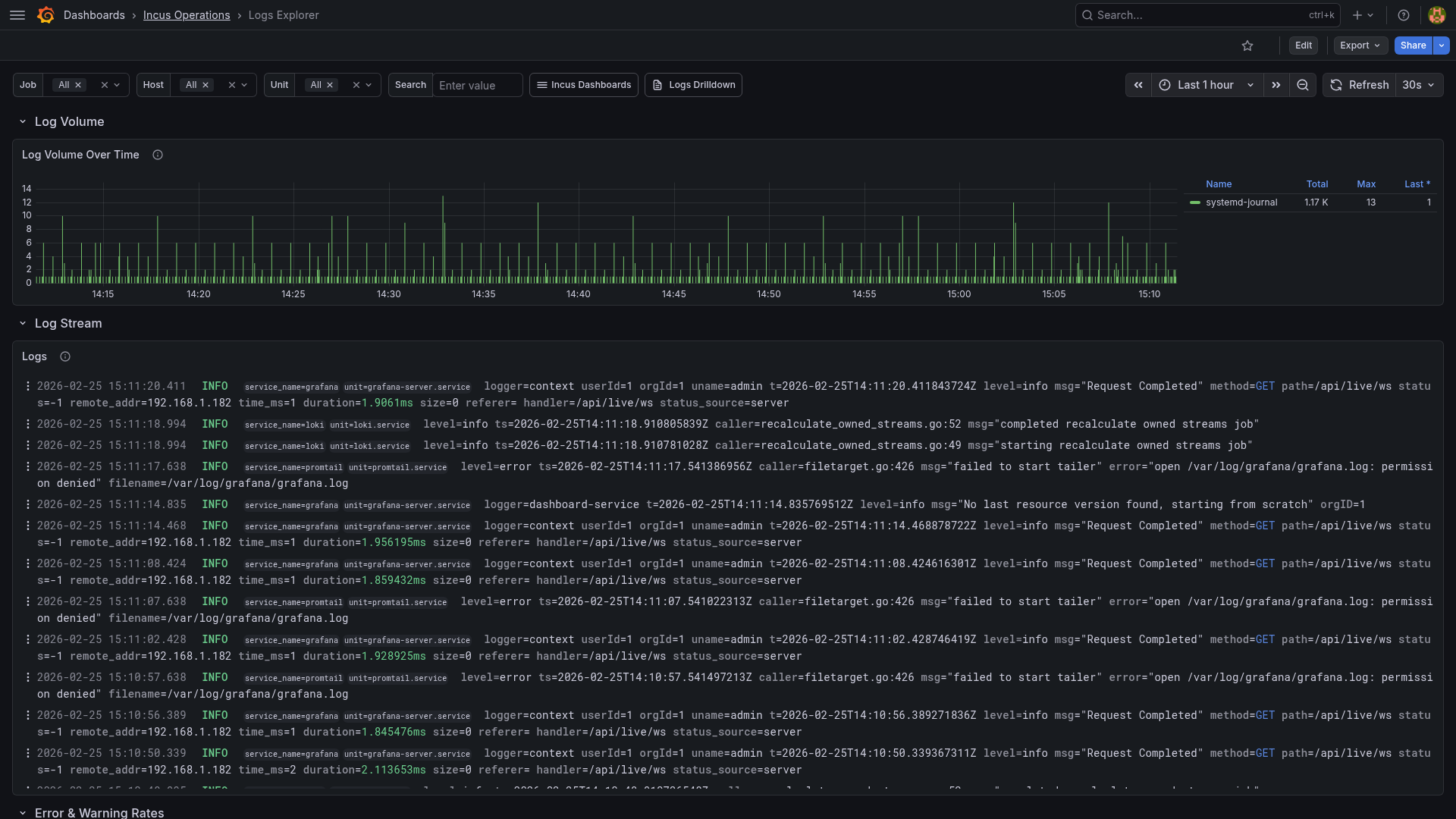Sort legend by Total column
The width and height of the screenshot is (1456, 819).
click(1317, 184)
